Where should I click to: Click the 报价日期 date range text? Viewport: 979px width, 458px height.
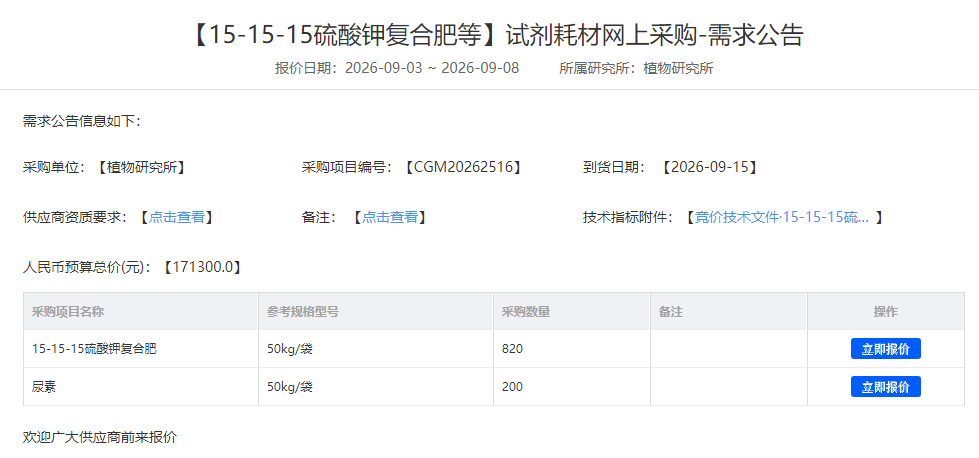point(397,69)
